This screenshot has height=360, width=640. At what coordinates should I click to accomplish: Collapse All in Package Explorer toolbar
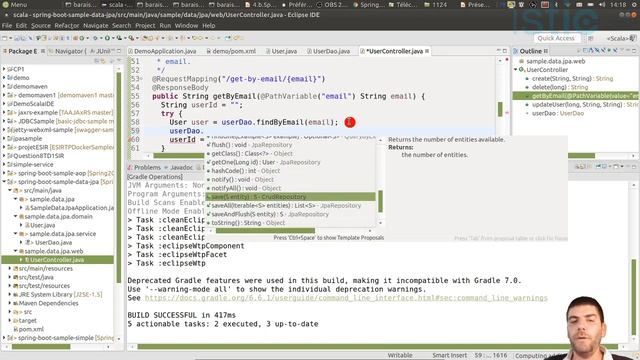point(97,61)
